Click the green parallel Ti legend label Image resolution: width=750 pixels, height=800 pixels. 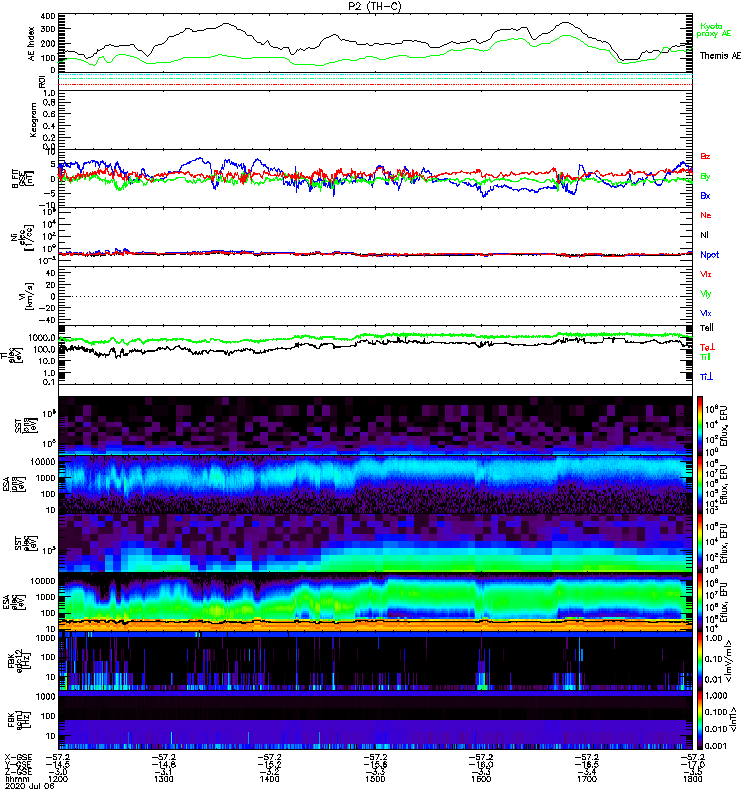(x=705, y=357)
